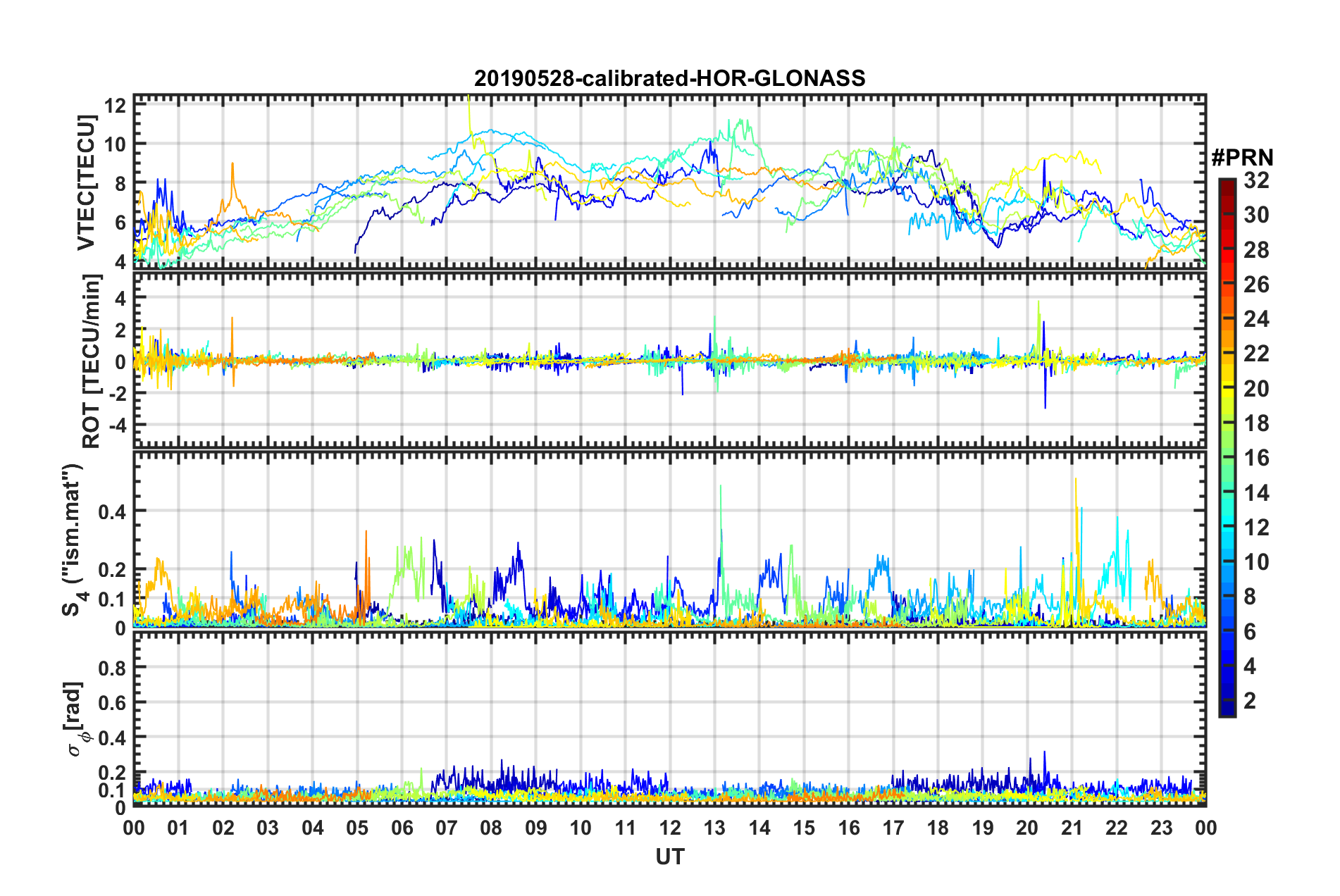Select the ROT [TECU/min] y-axis label
The height and width of the screenshot is (896, 1340).
click(91, 361)
